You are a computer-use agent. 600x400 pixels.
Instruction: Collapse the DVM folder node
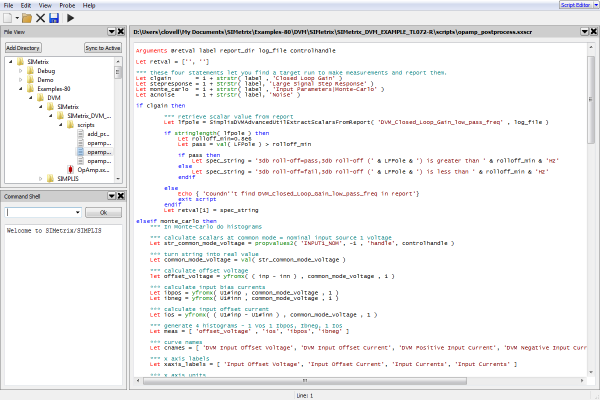[31, 98]
